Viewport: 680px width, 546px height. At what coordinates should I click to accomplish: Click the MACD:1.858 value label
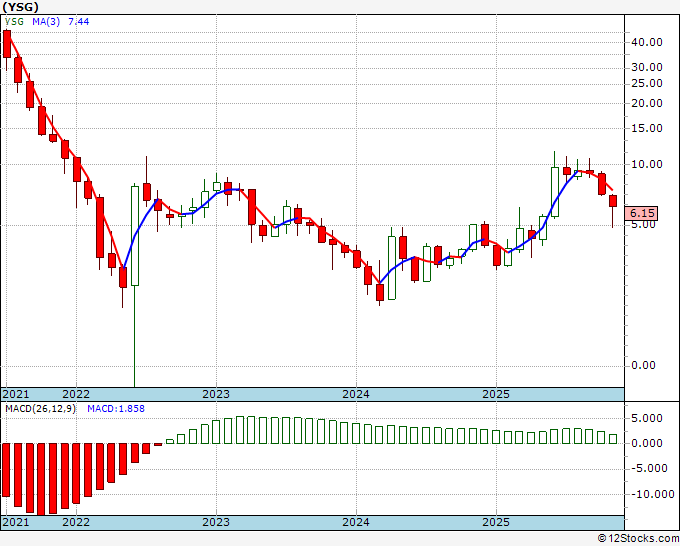coord(116,409)
